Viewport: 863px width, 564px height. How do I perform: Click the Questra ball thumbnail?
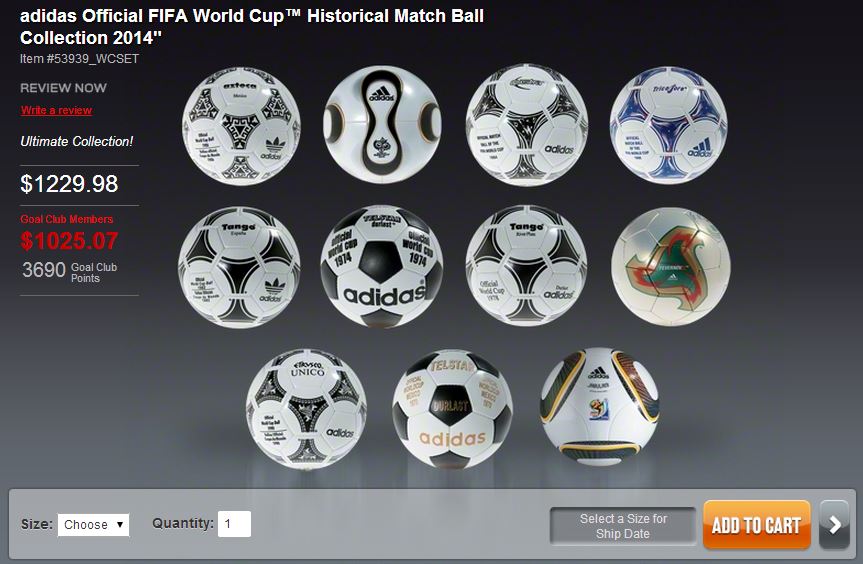[527, 125]
